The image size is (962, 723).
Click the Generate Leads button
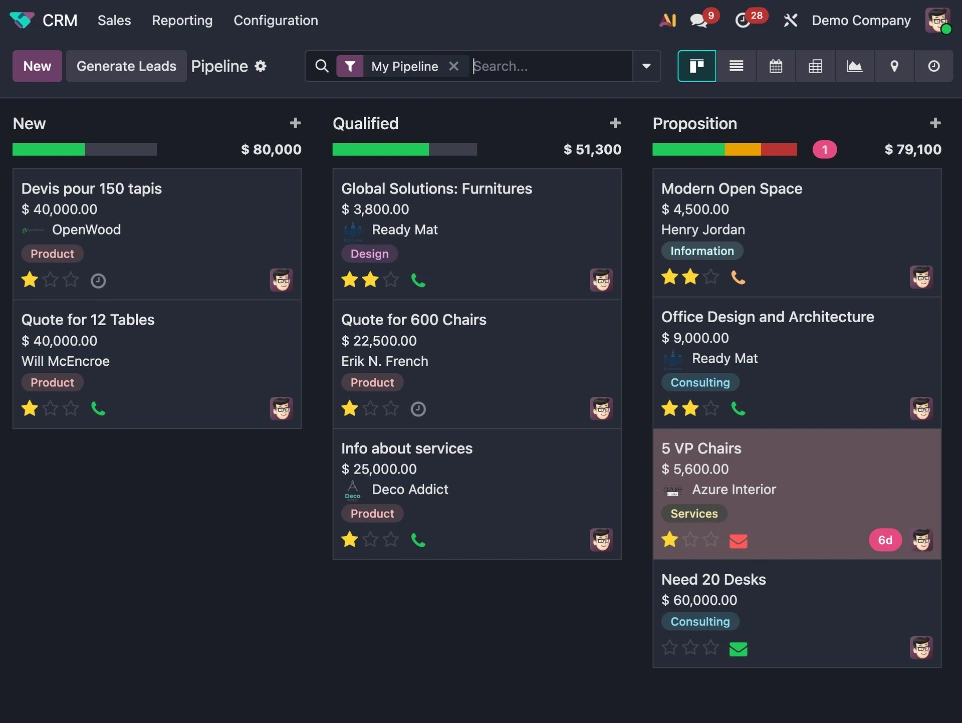coord(126,66)
